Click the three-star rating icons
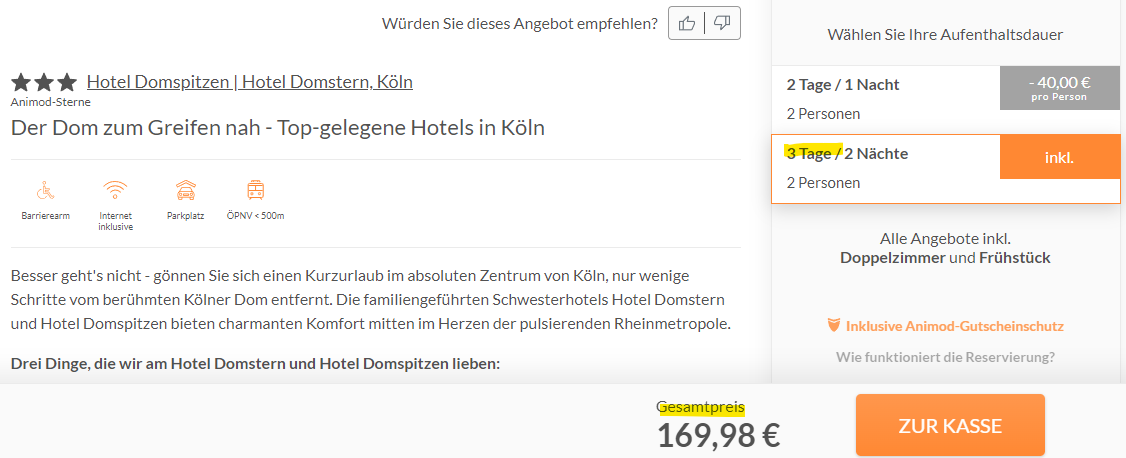Screen dimensions: 1126x458 (x=43, y=82)
